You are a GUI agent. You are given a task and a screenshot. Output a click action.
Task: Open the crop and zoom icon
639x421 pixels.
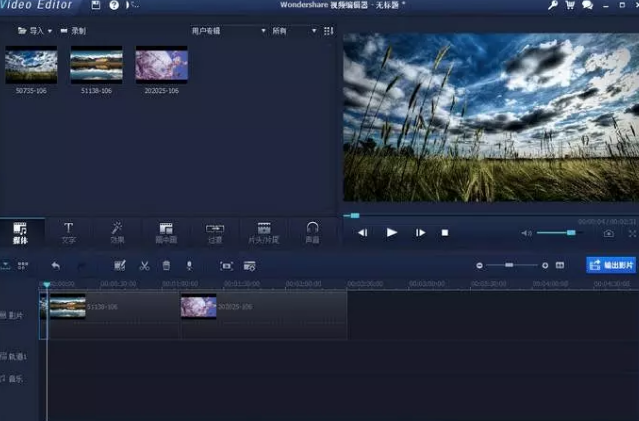[227, 266]
